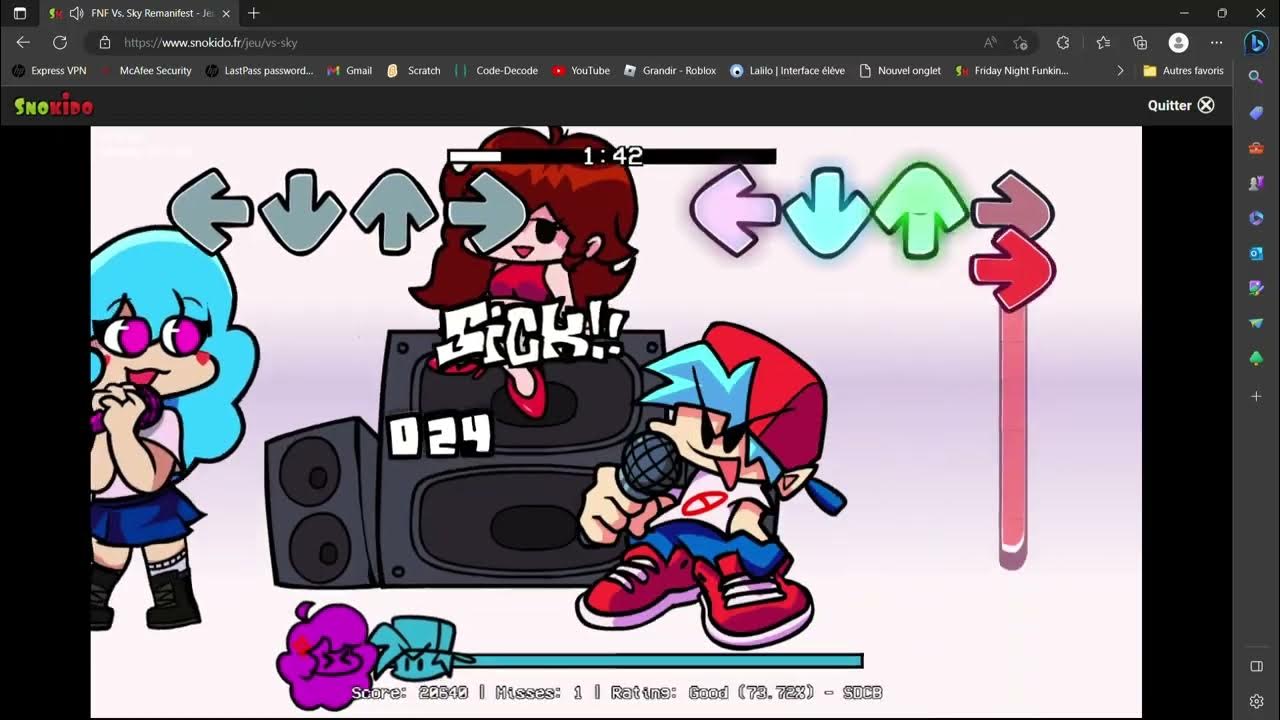
Task: Open the Grandir - Roblox bookmark
Action: pyautogui.click(x=670, y=70)
